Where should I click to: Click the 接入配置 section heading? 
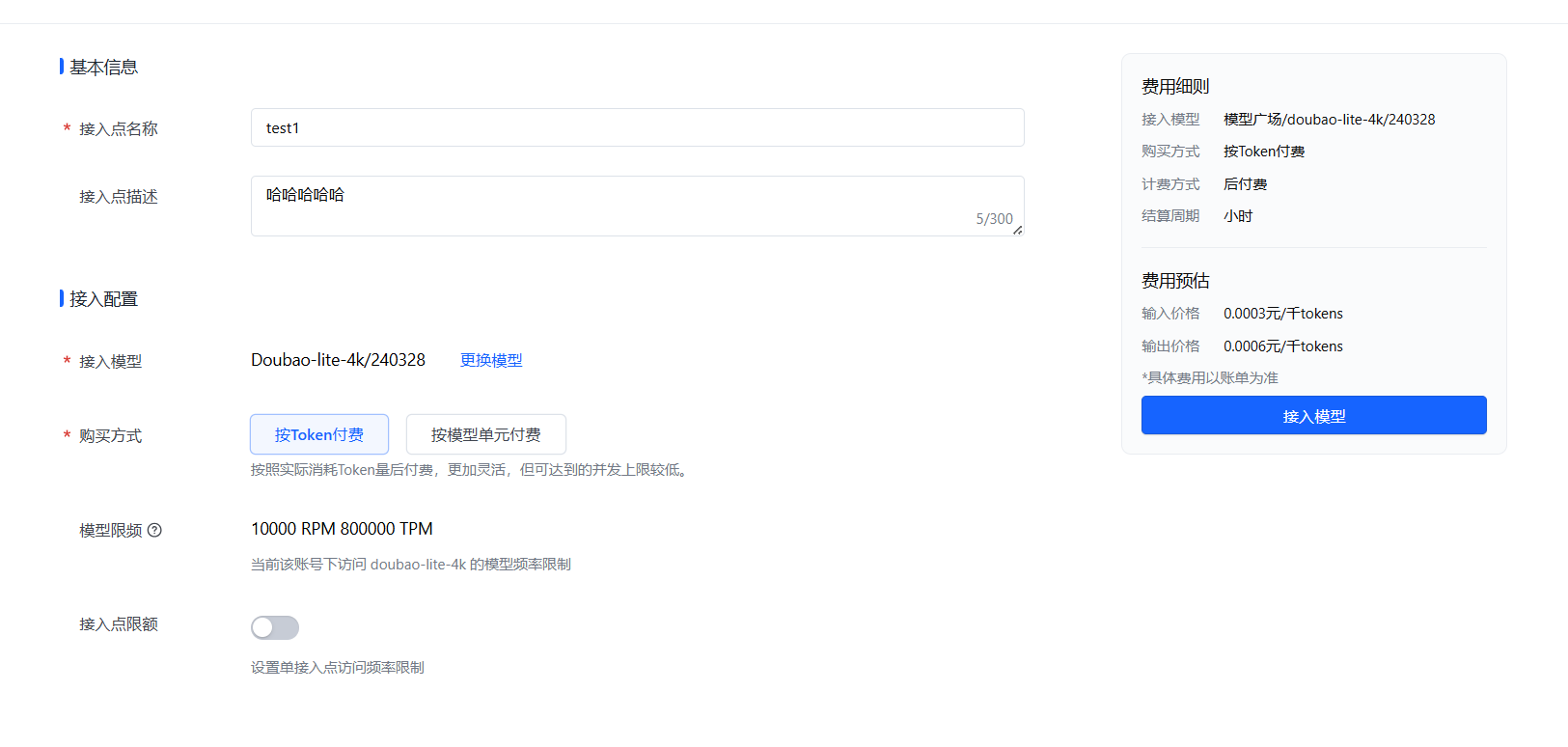103,298
